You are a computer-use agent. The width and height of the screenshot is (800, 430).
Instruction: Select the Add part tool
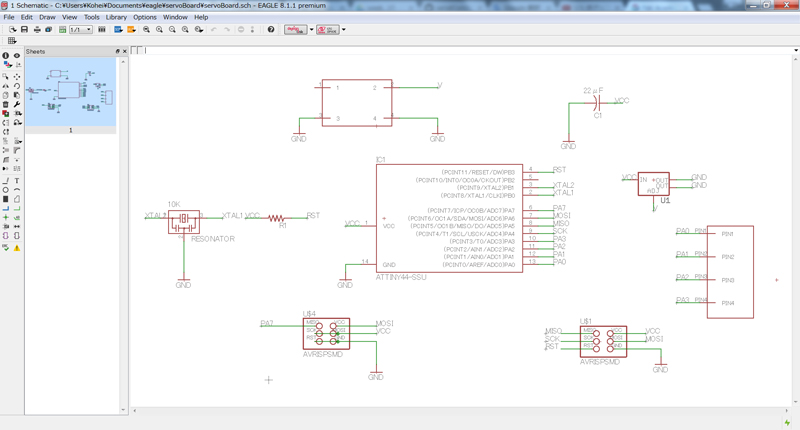pyautogui.click(x=6, y=113)
